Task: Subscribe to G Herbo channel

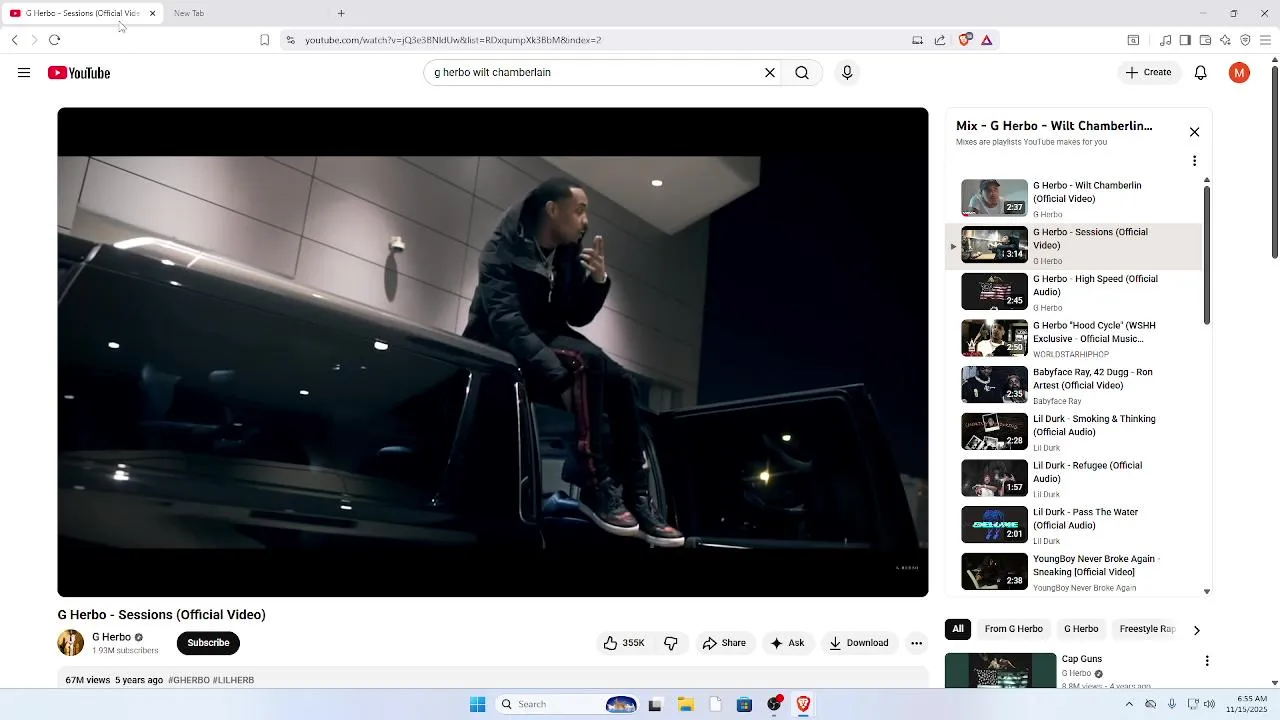Action: [208, 643]
